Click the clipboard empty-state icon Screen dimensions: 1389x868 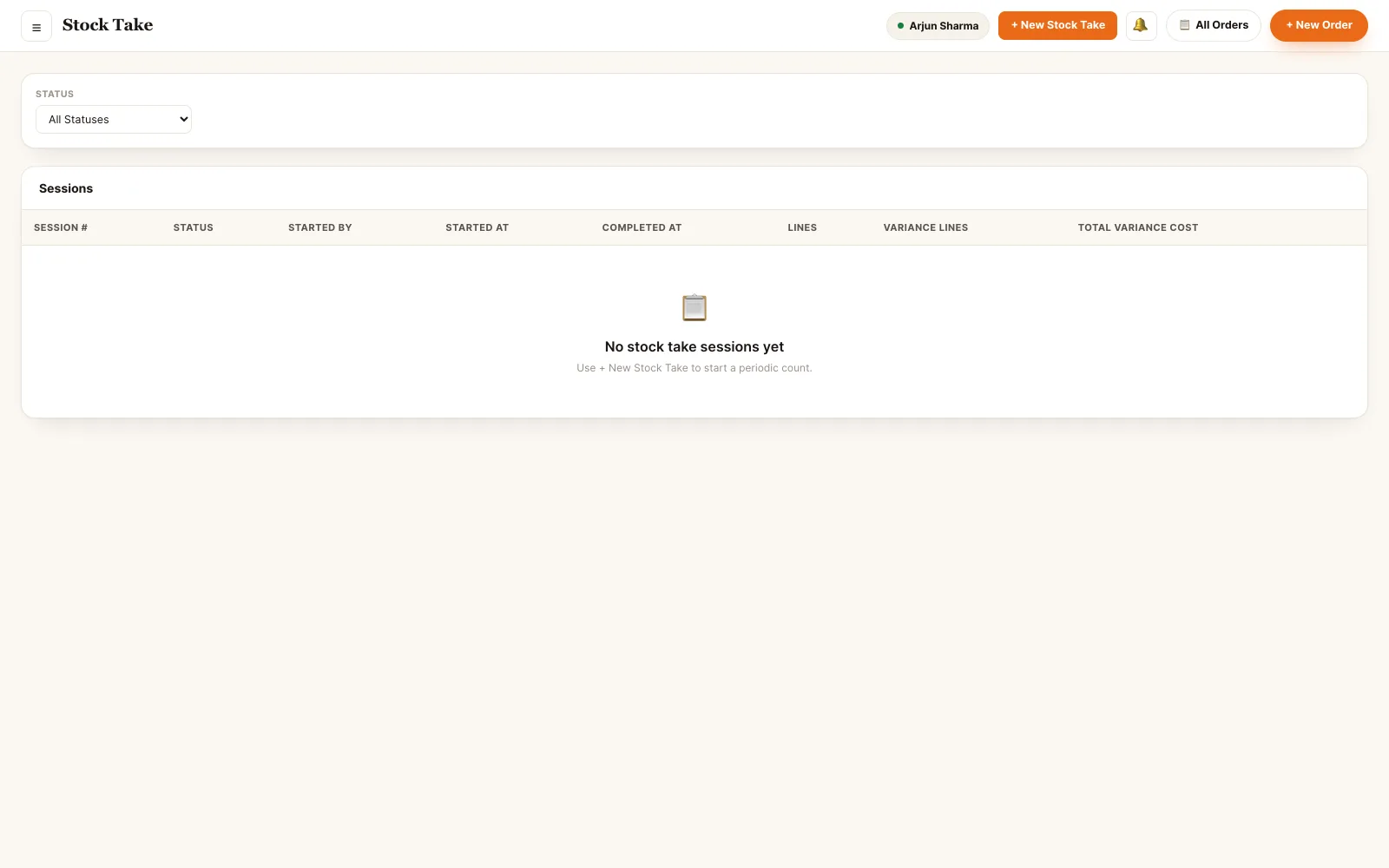click(694, 307)
